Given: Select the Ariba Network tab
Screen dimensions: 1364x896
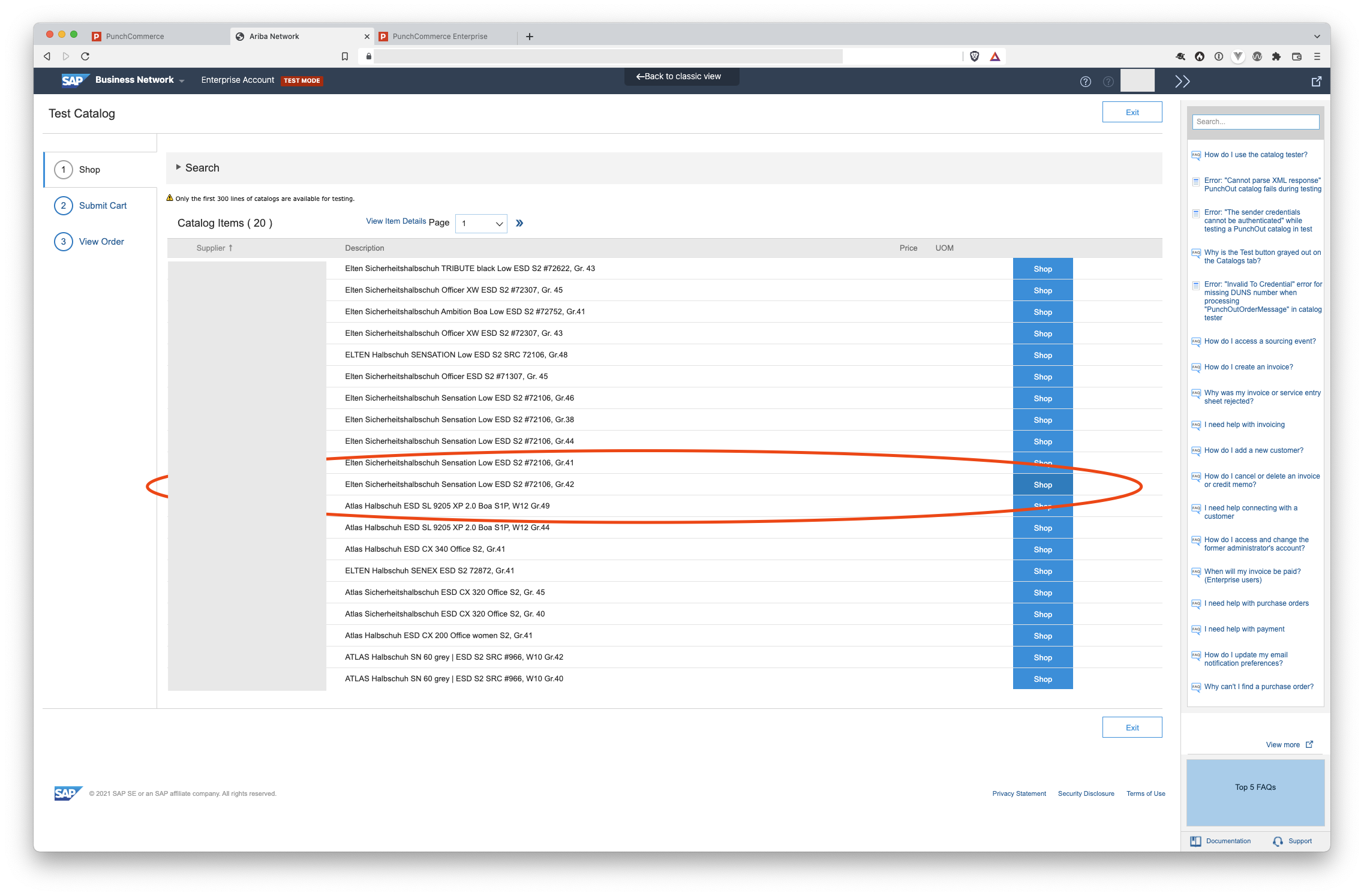Looking at the screenshot, I should (x=302, y=37).
